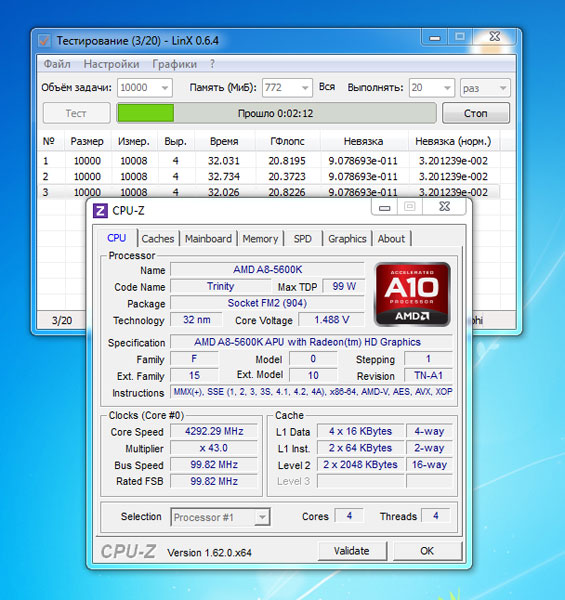
Task: Select result row with time 32.031
Action: 268,161
